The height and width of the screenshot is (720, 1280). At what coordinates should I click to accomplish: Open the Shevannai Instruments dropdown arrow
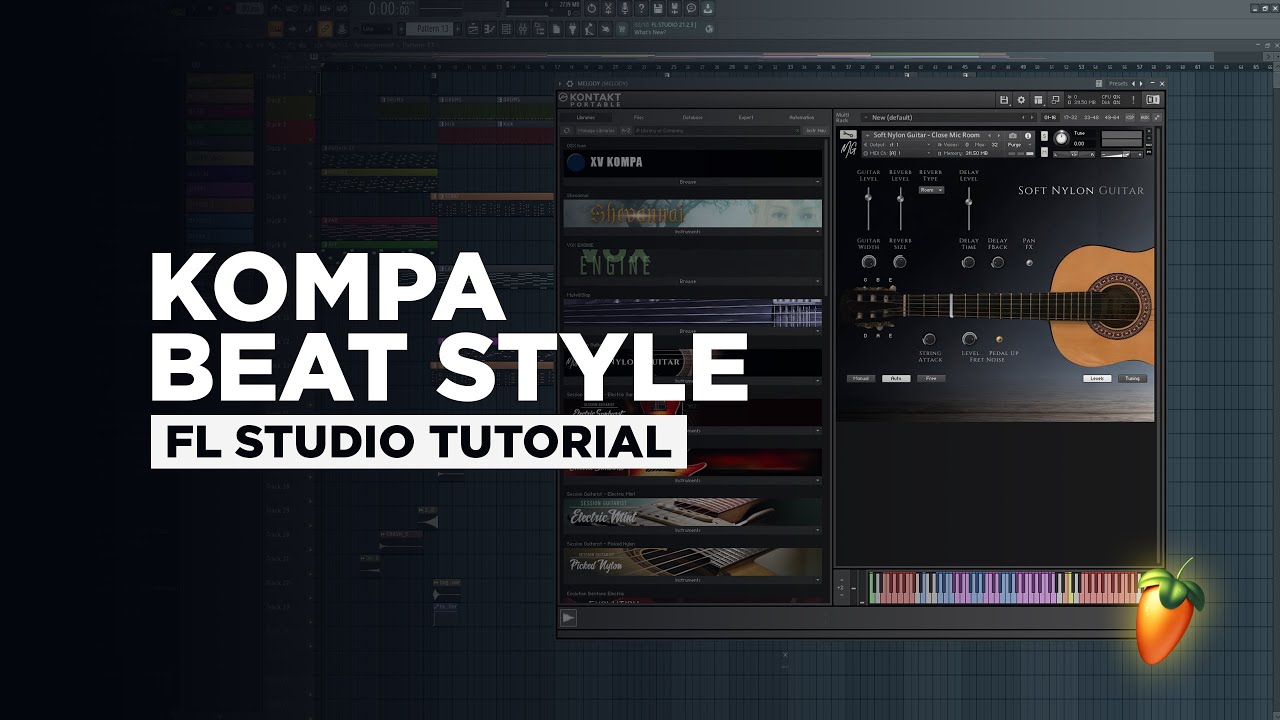click(818, 231)
